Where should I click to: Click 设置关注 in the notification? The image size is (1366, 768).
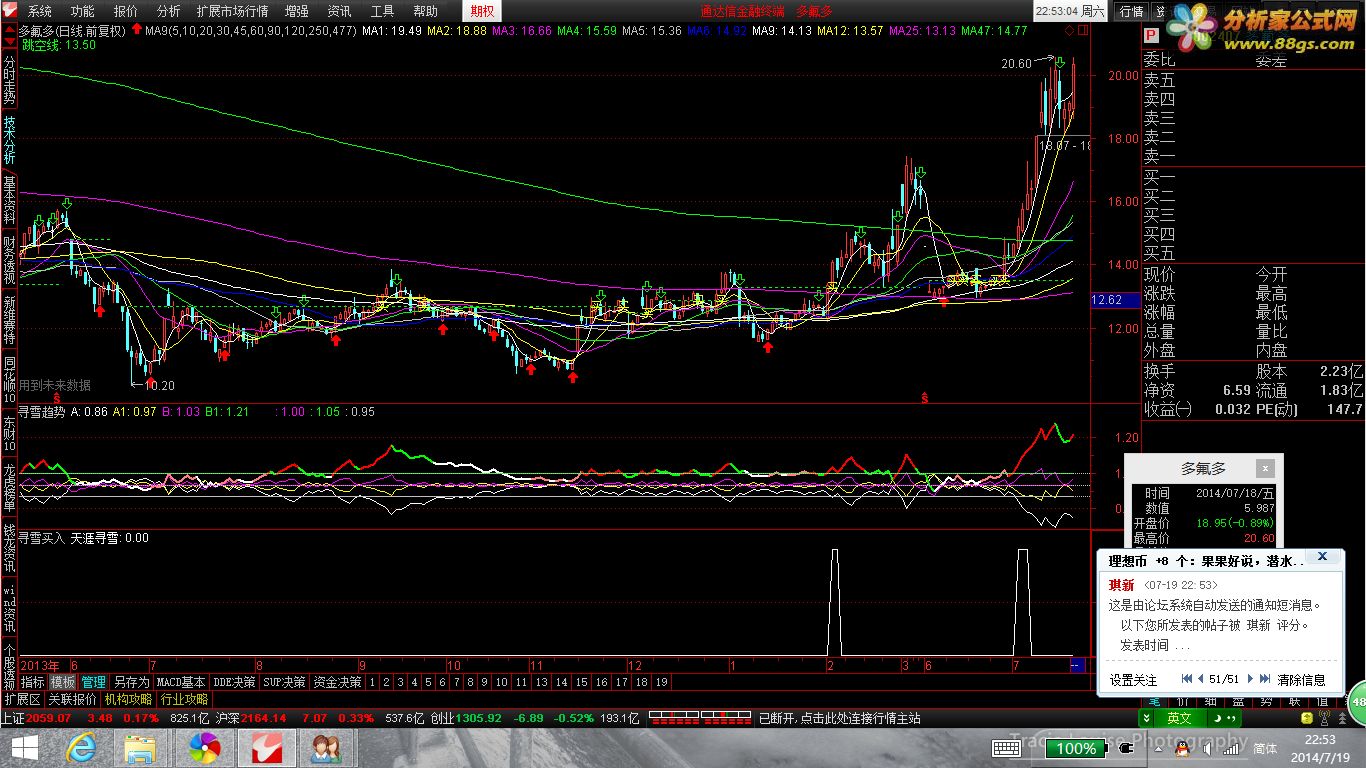click(x=1133, y=679)
